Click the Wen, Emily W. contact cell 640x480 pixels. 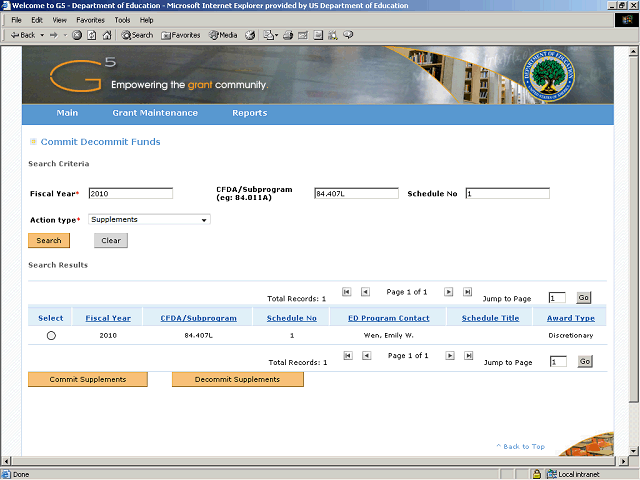pos(389,336)
